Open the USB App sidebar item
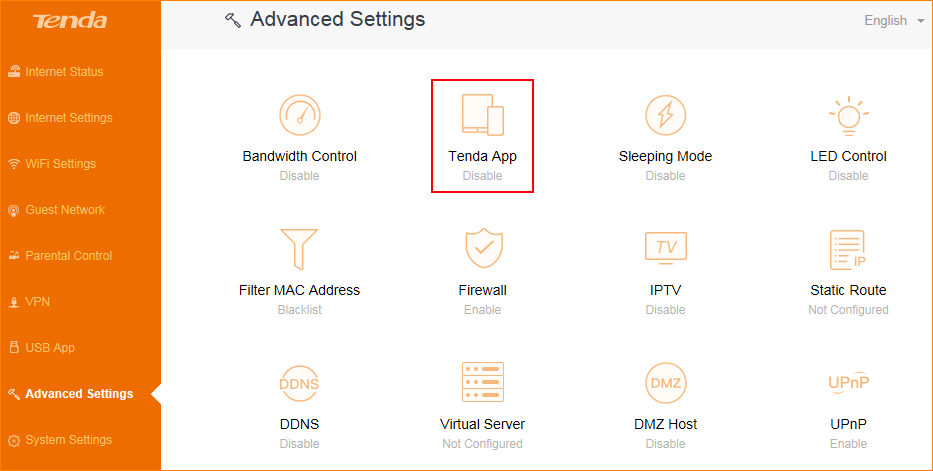The height and width of the screenshot is (471, 933). pyautogui.click(x=49, y=348)
